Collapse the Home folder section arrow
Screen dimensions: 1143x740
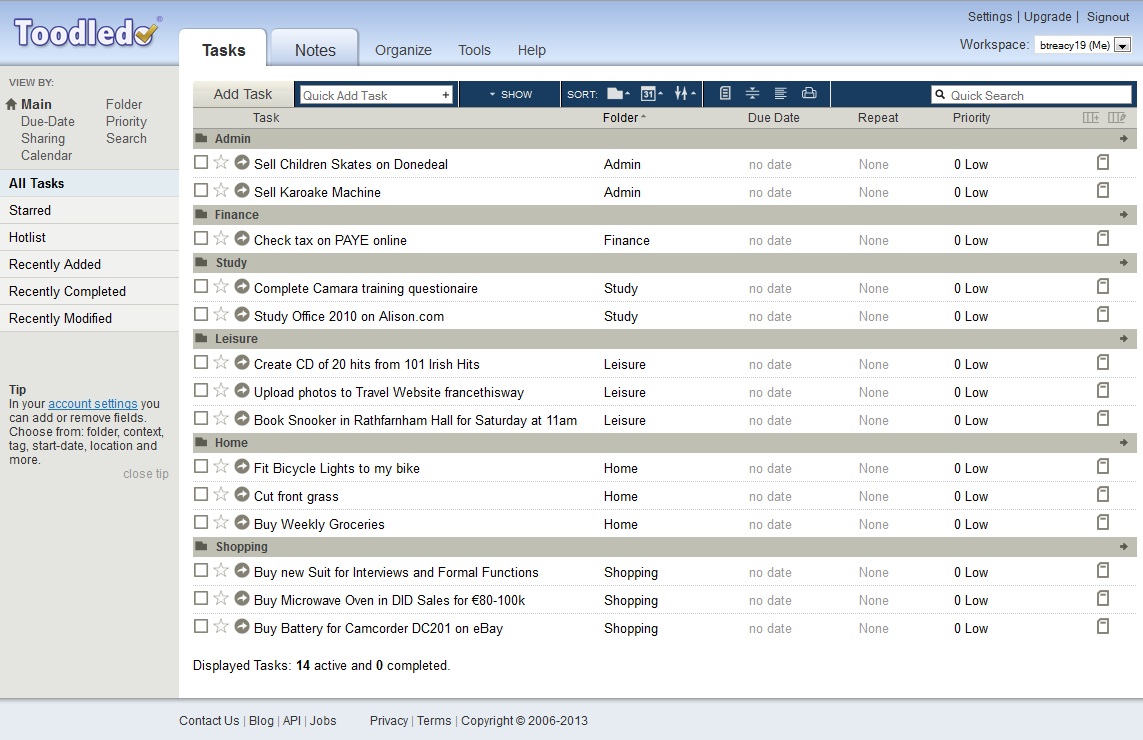click(1123, 443)
